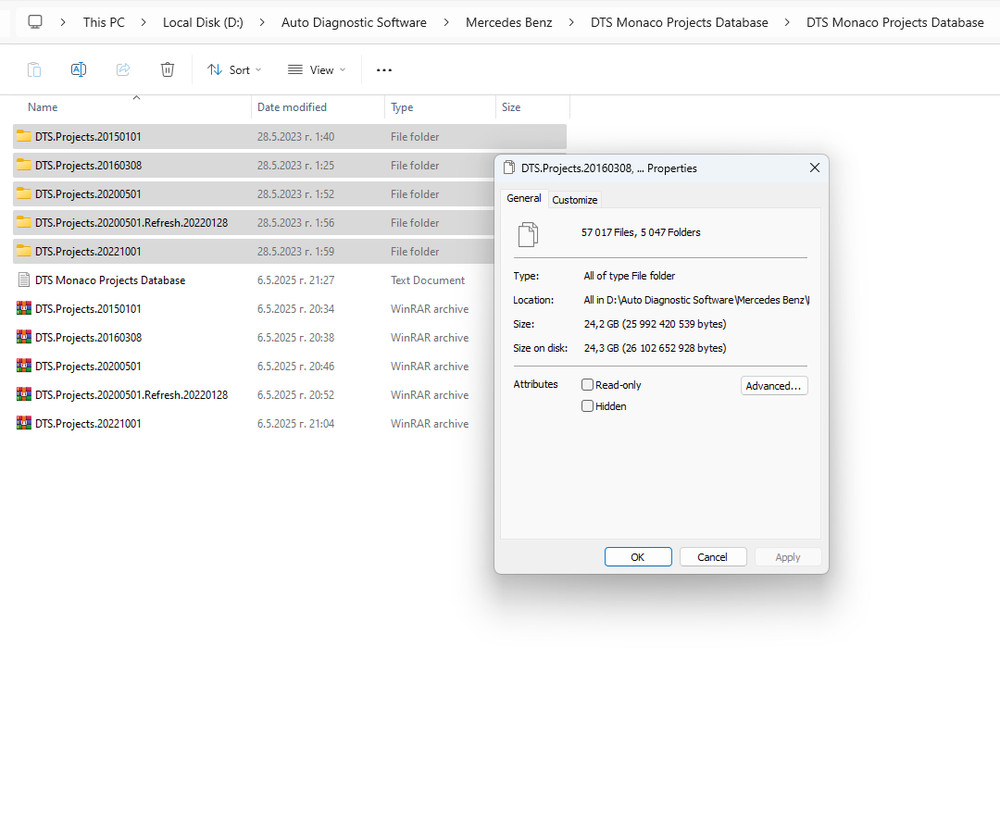Select DTS Monaco Projects Database text document icon

click(24, 279)
